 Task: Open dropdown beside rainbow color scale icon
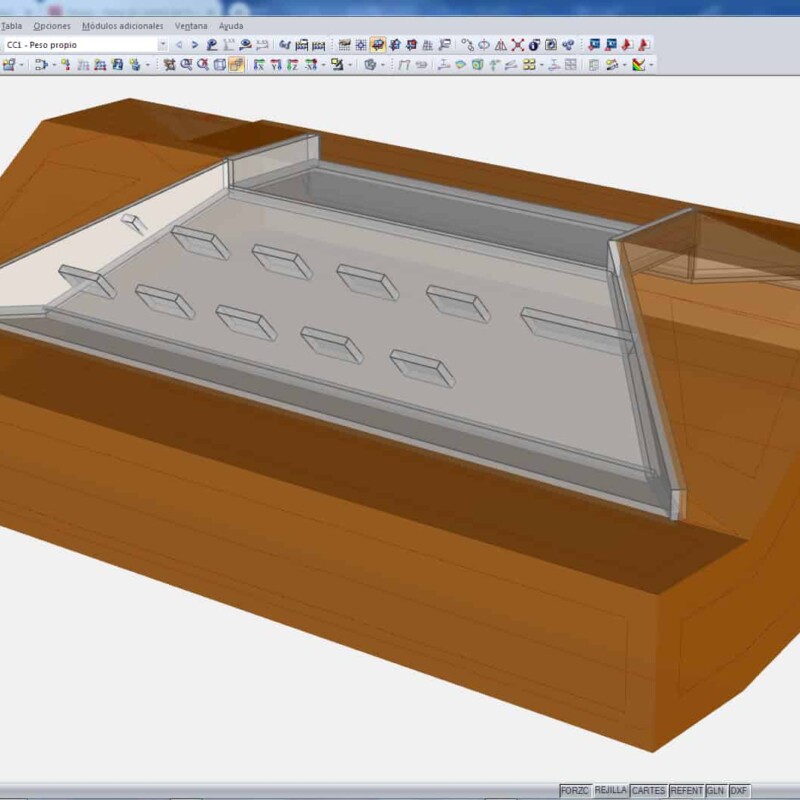point(651,65)
